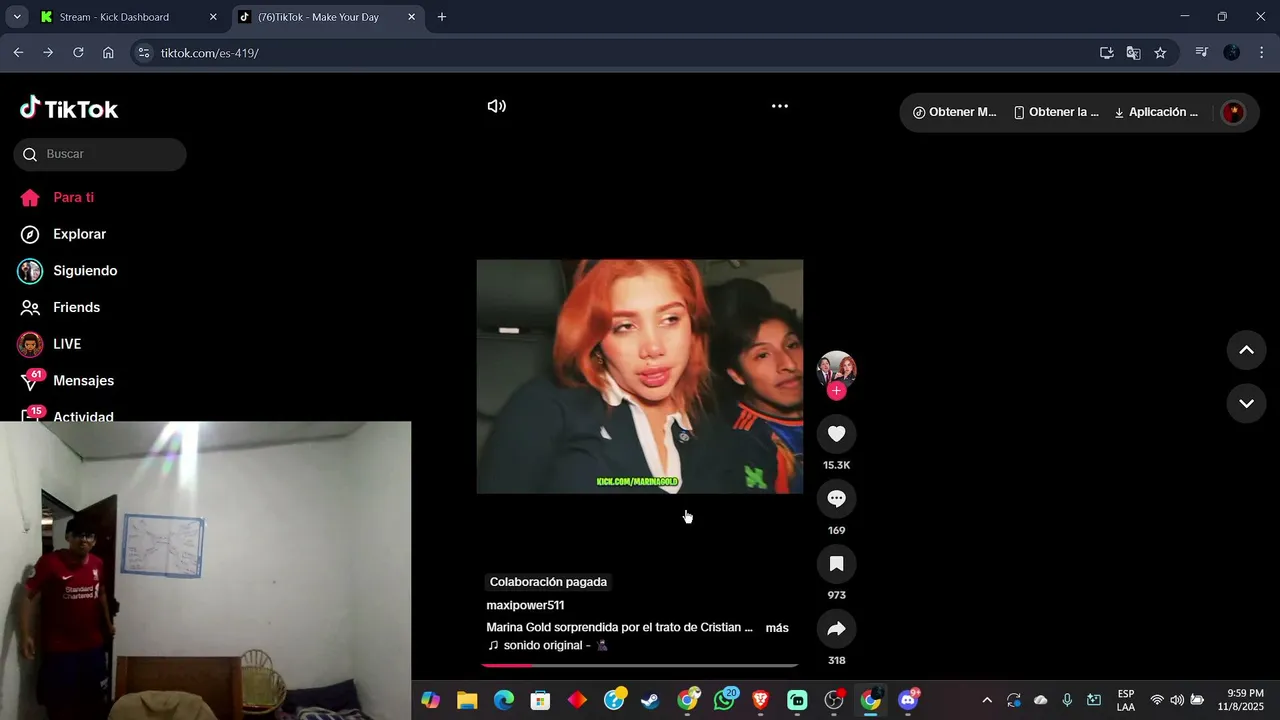Show hidden system tray icons
Image resolution: width=1280 pixels, height=720 pixels.
point(987,700)
